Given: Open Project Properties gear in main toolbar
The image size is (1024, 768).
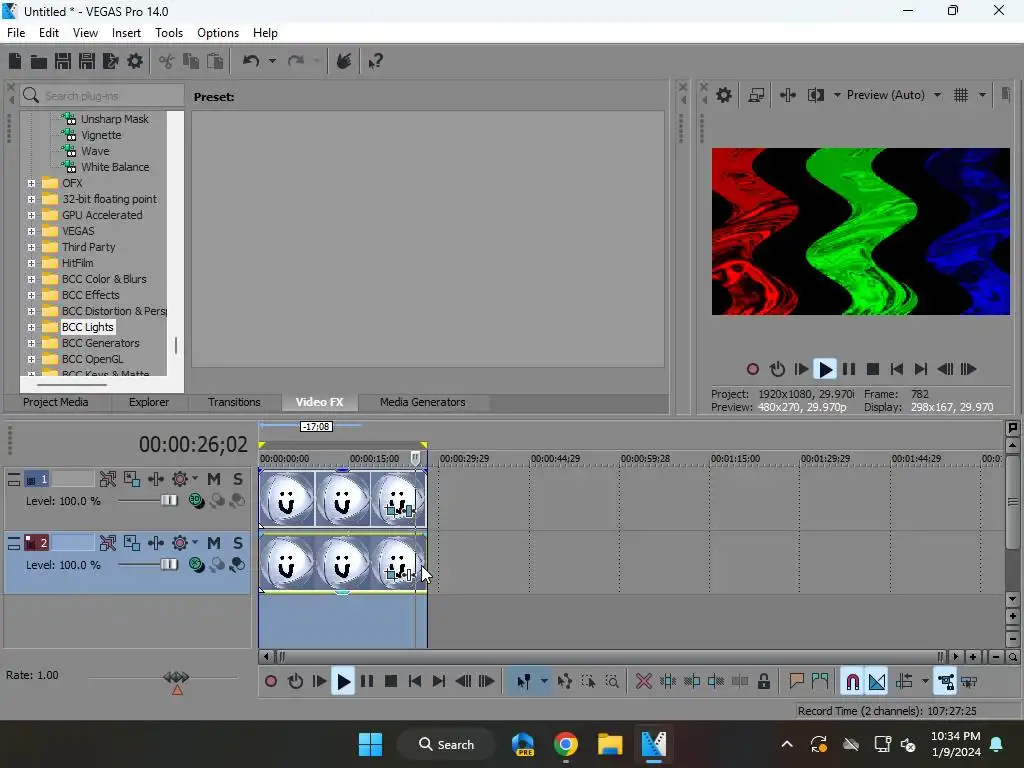Looking at the screenshot, I should click(135, 61).
